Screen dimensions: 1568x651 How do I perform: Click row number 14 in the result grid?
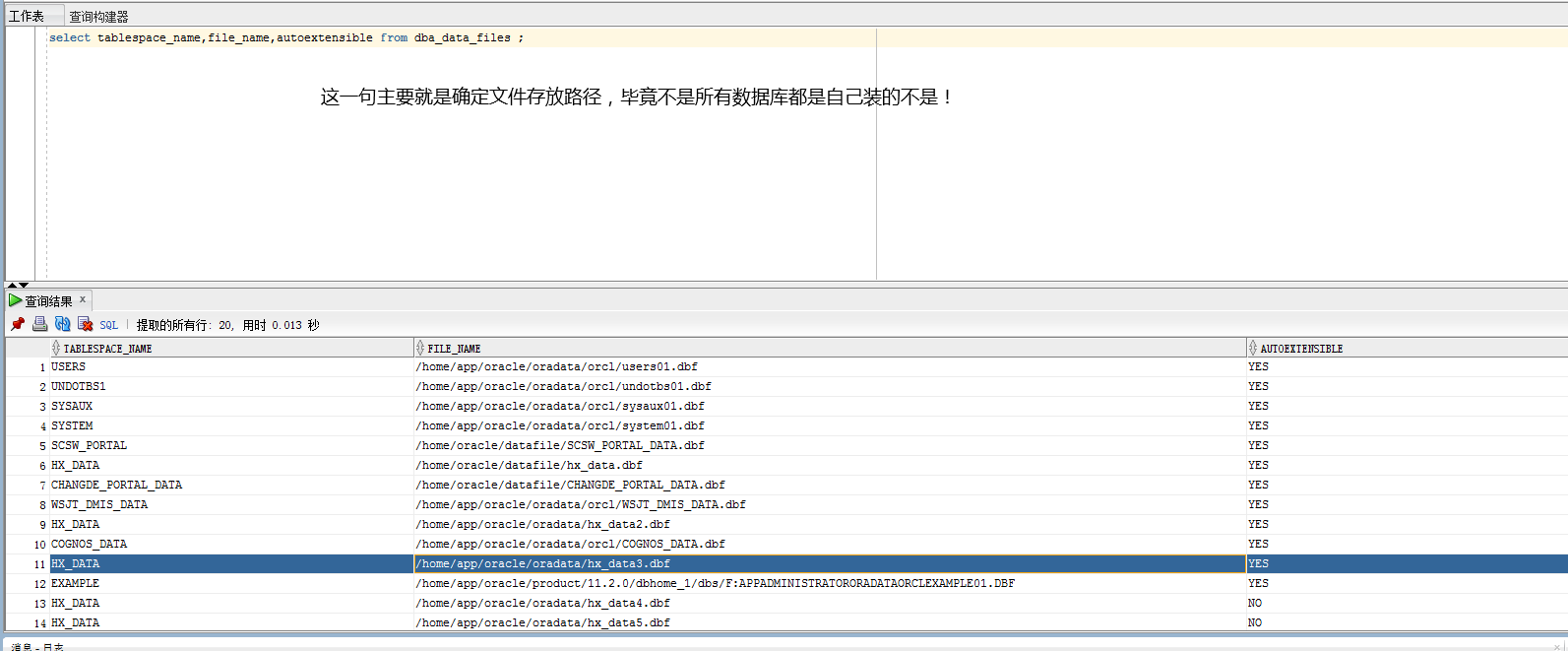39,623
